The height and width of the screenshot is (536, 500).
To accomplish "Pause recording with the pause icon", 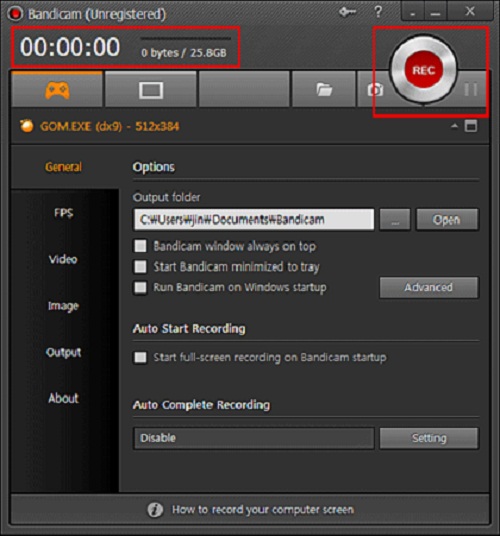I will coord(471,90).
